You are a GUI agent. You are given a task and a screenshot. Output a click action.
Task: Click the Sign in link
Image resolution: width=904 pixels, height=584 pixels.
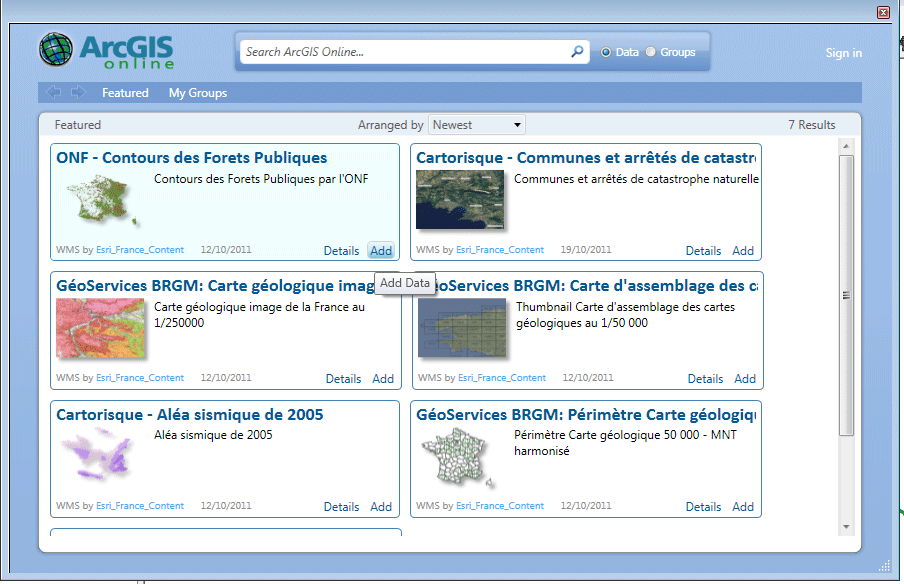tap(843, 53)
